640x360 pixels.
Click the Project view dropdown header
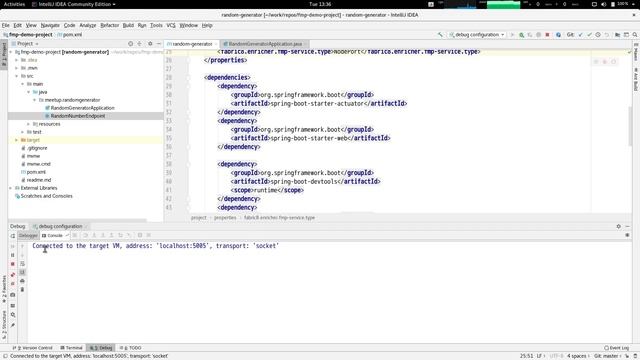pos(25,44)
